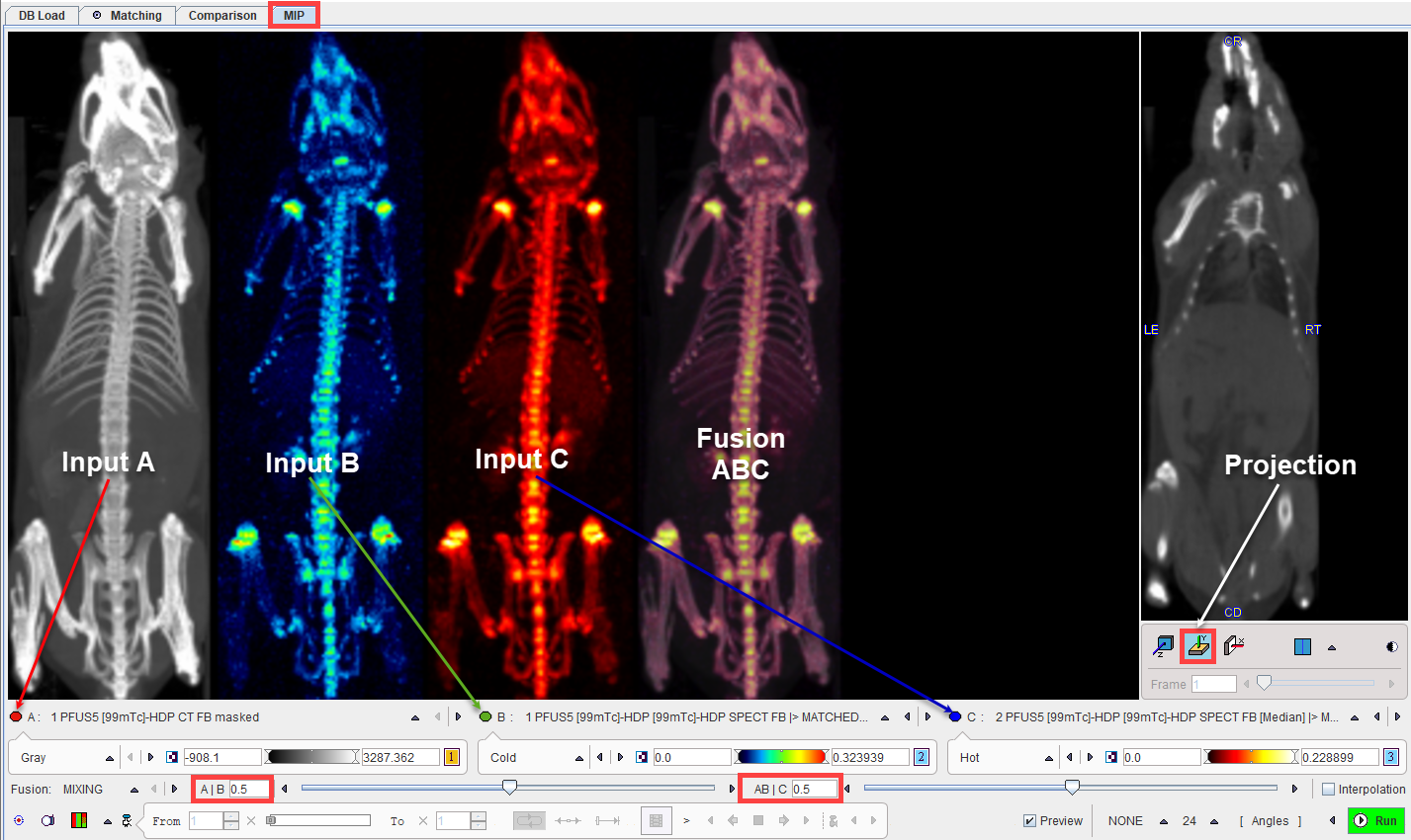The image size is (1411, 840).
Task: Click the small figure icon beside From
Action: (128, 820)
